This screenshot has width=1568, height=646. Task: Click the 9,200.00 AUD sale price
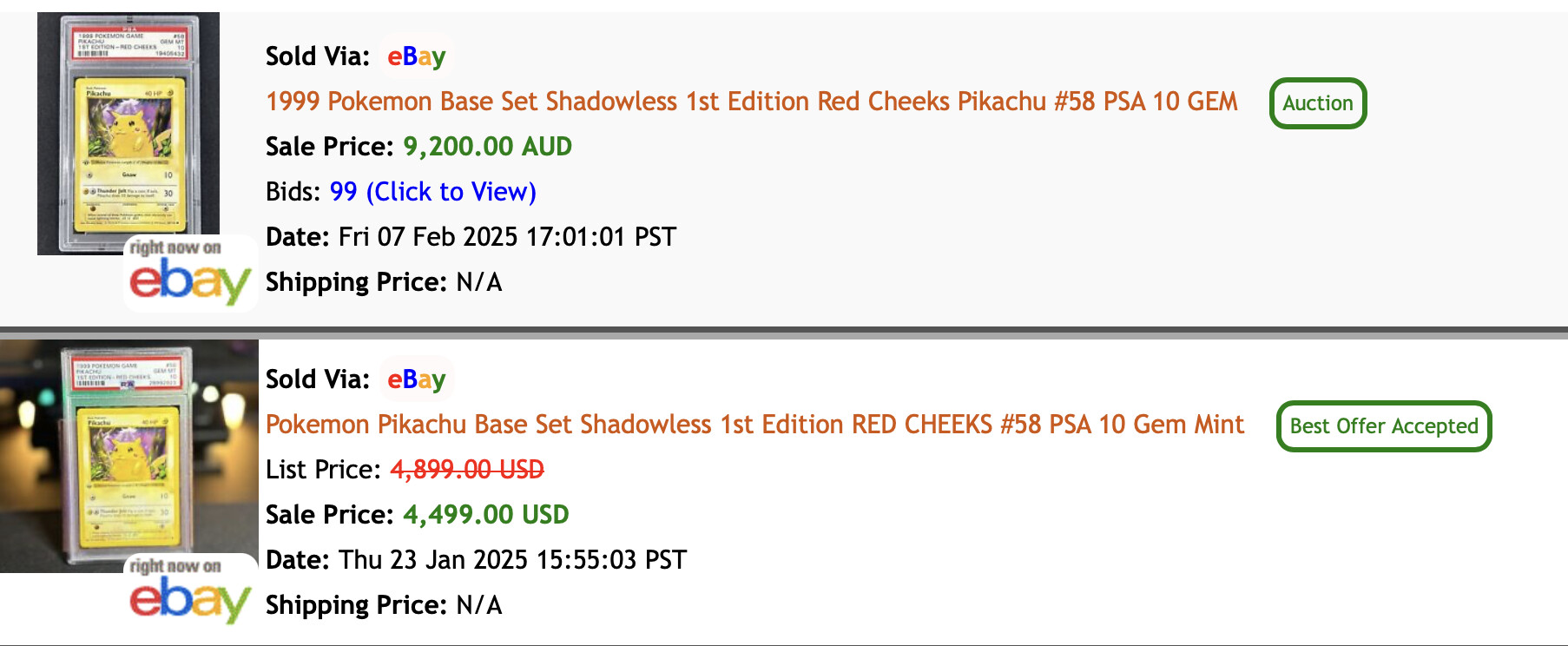[x=487, y=147]
